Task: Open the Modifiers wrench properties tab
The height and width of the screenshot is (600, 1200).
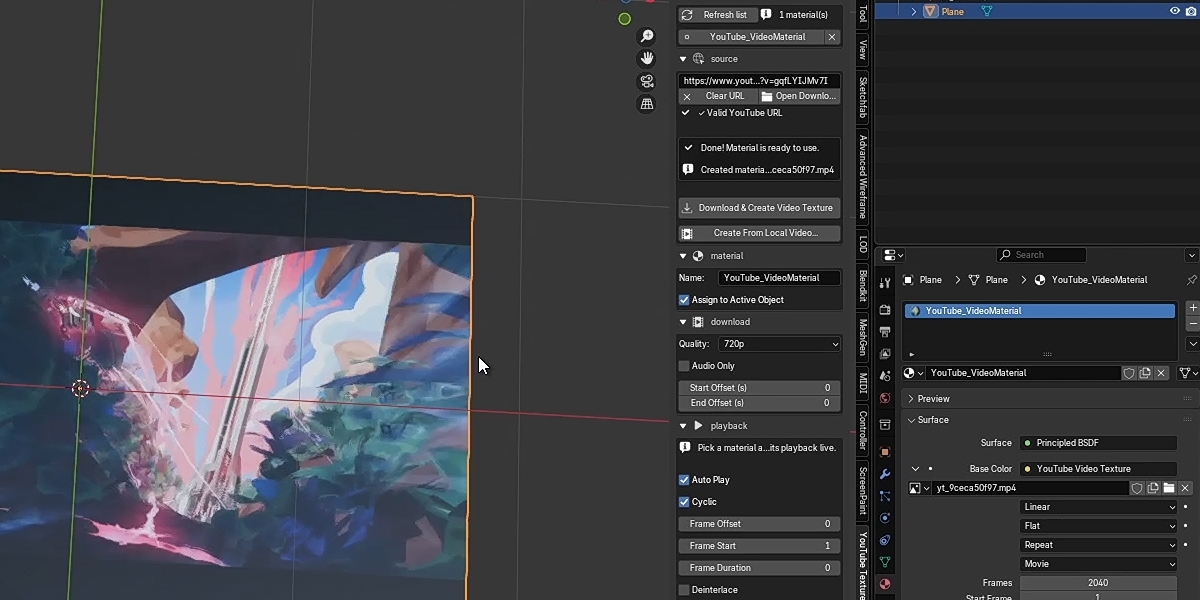Action: click(x=885, y=473)
